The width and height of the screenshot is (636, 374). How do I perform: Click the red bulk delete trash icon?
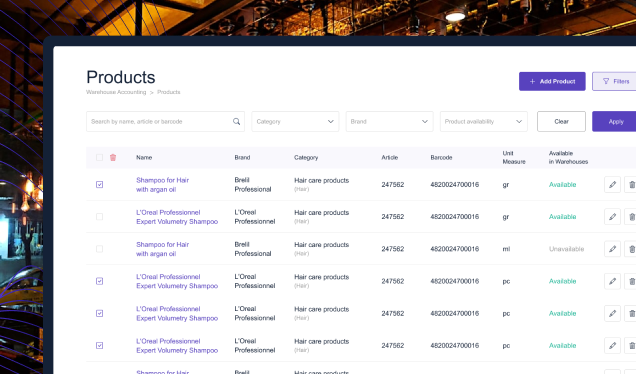(x=113, y=157)
